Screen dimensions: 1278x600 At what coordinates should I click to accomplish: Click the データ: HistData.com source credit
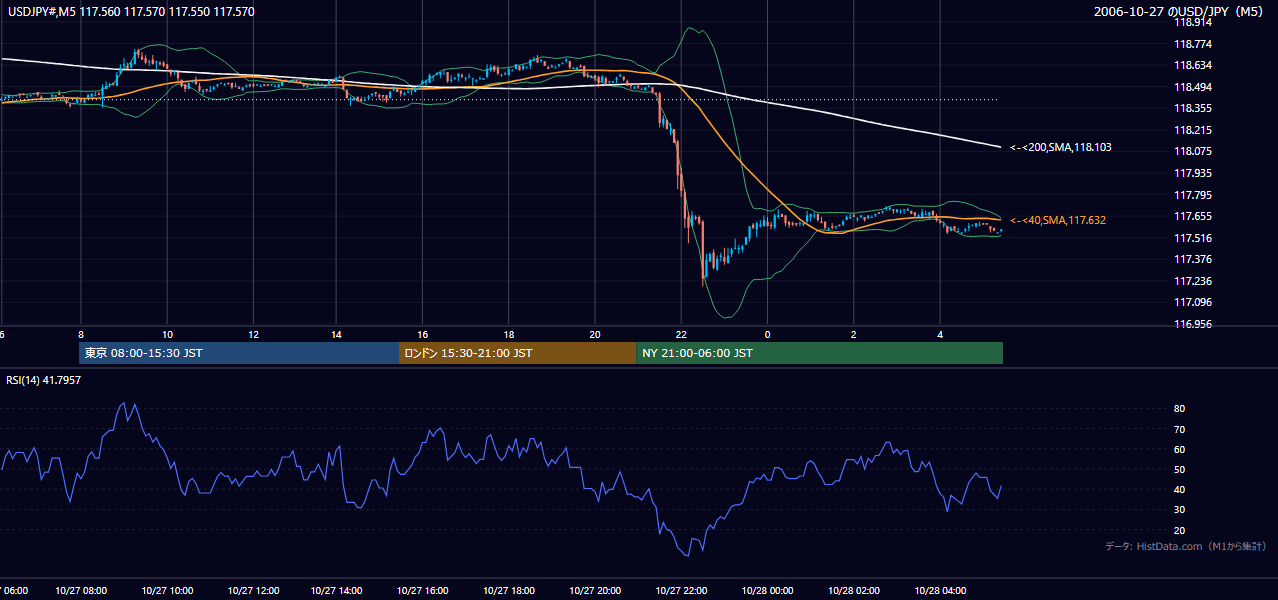pos(1185,546)
